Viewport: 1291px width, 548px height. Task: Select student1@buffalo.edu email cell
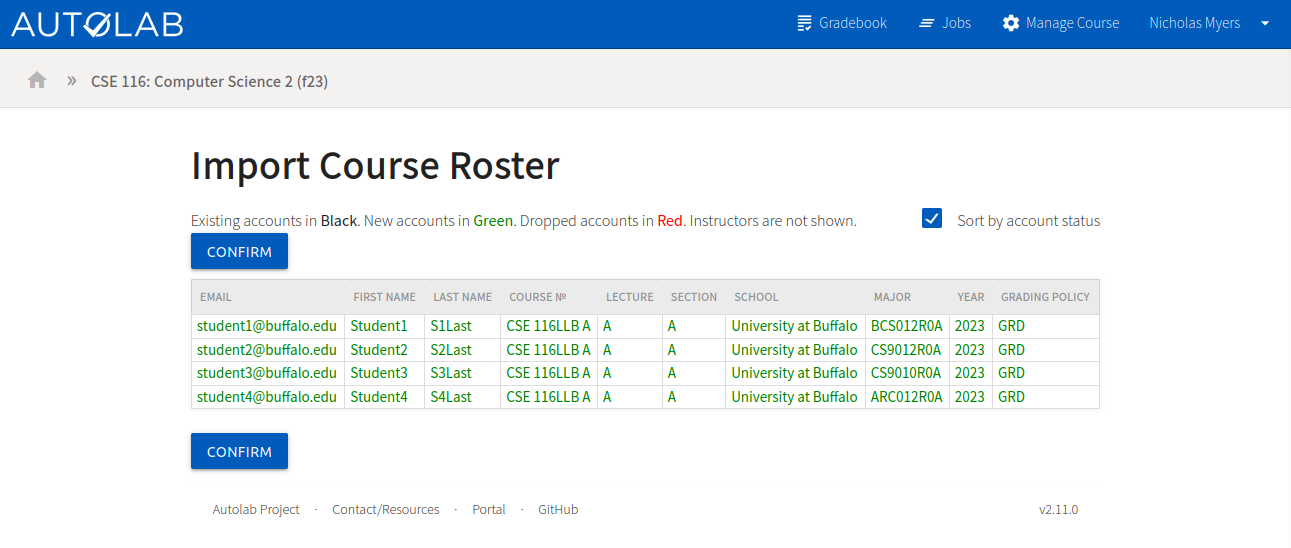pyautogui.click(x=268, y=326)
